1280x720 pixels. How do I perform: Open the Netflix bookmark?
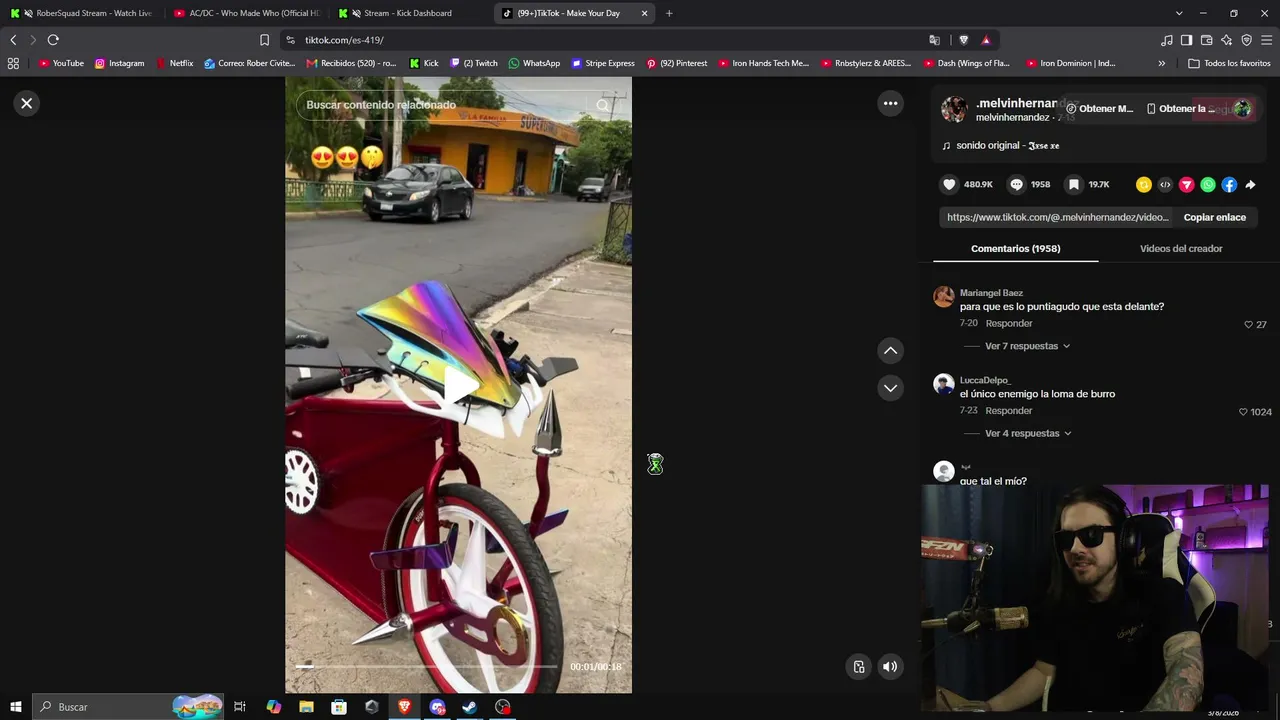tap(174, 63)
